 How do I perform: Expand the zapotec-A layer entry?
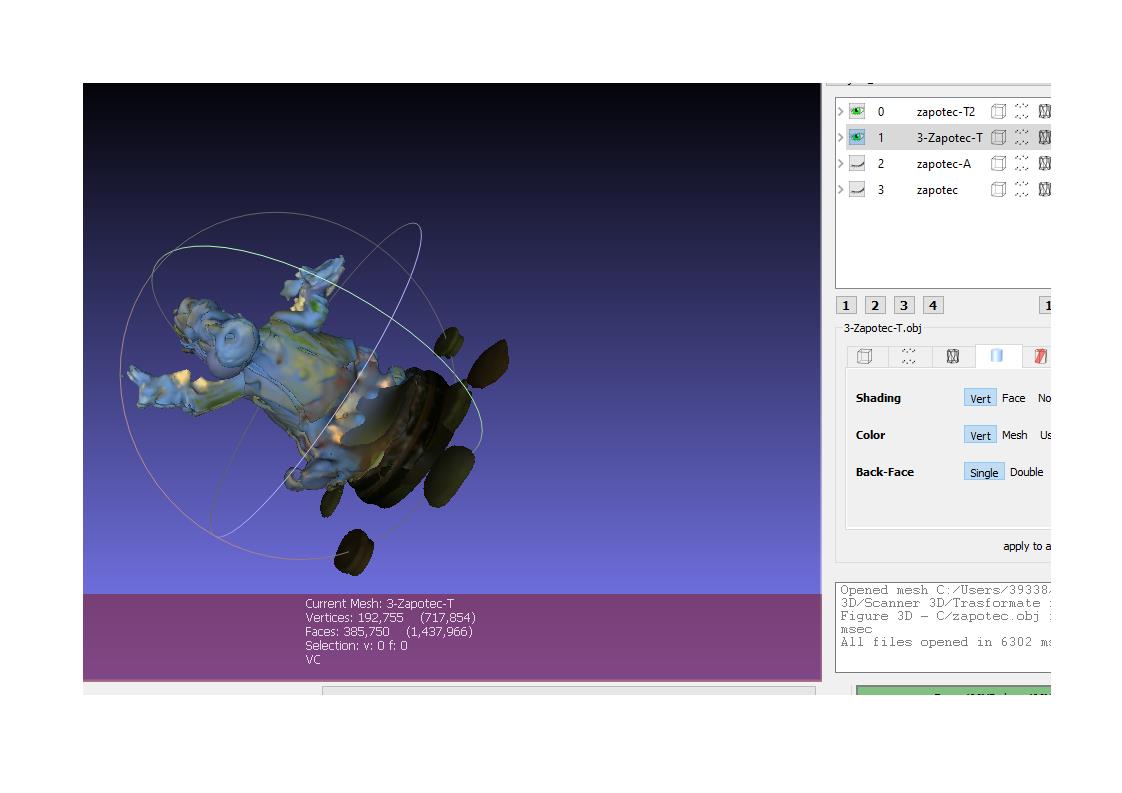pos(840,163)
